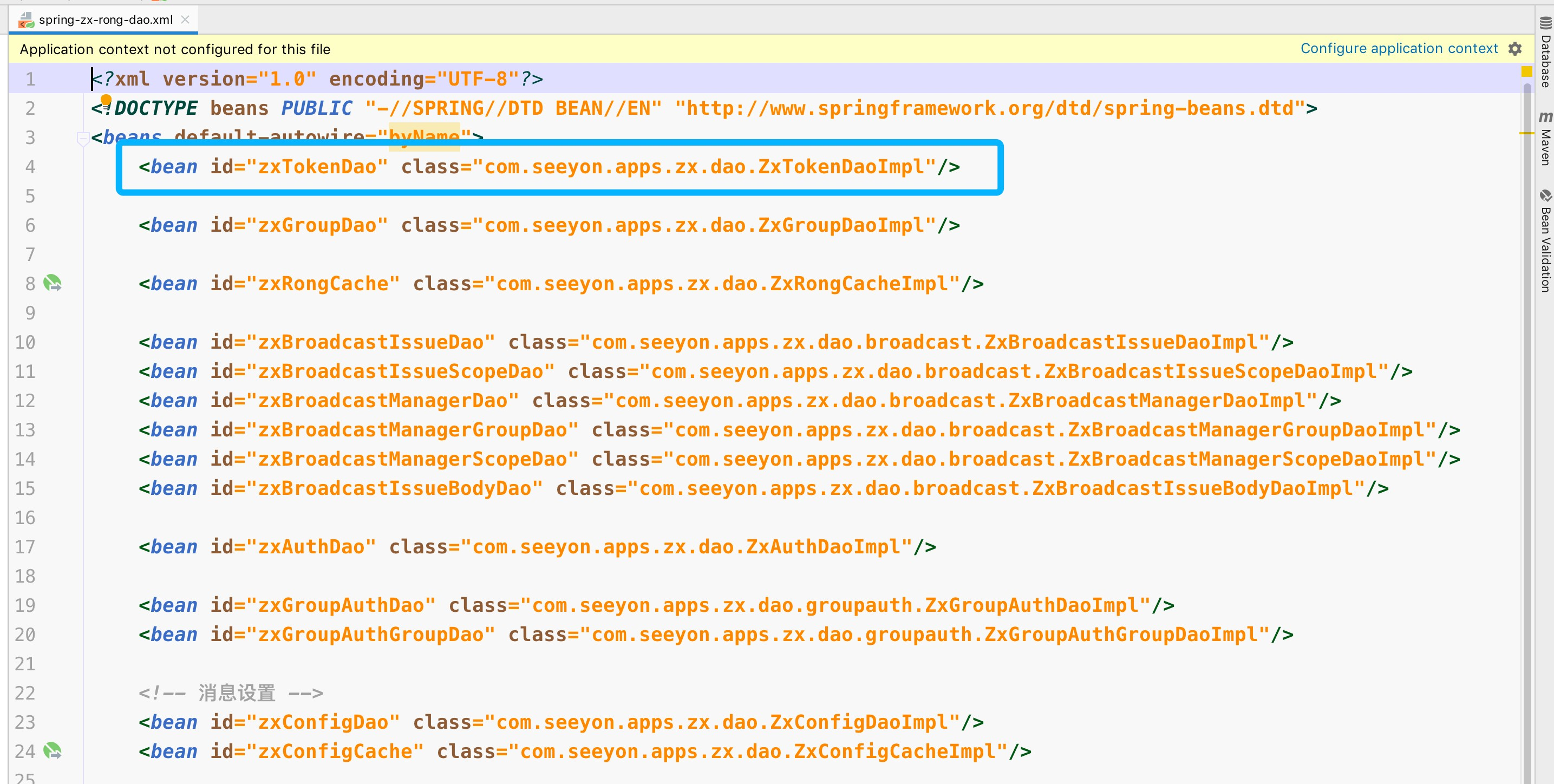Image resolution: width=1554 pixels, height=784 pixels.
Task: Click ZxTokenDaoImpl class reference on line 4
Action: coord(846,167)
